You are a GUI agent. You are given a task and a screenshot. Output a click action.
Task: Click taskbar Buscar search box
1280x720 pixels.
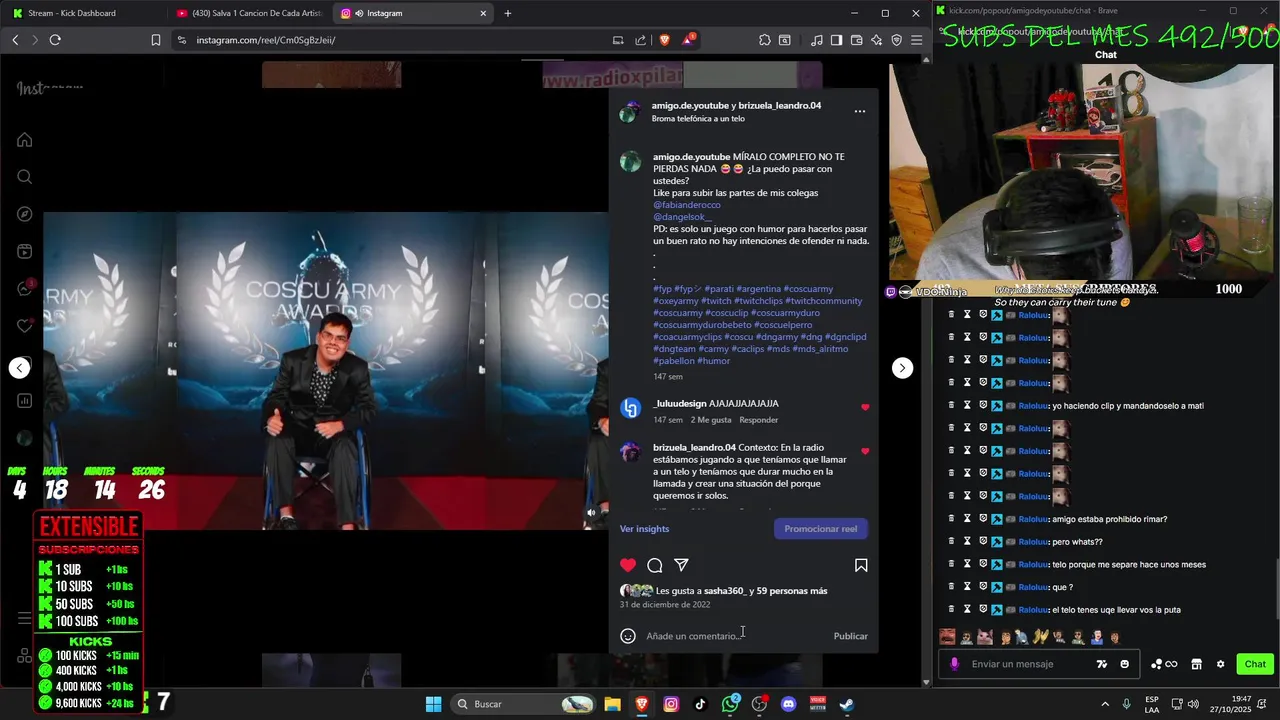525,704
